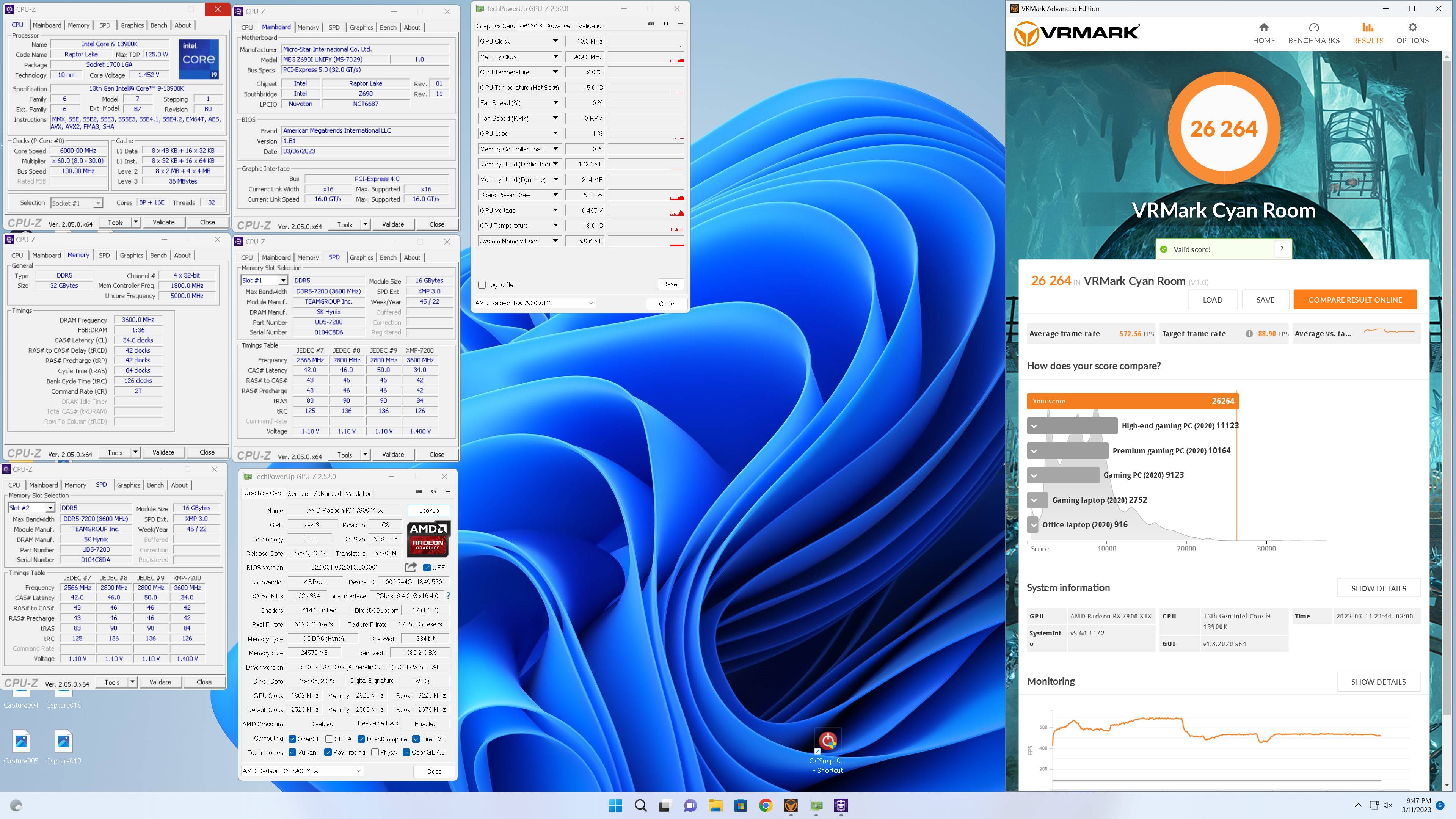The image size is (1456, 819).
Task: Click refresh icon in GPU-Z Graphics Card window
Action: pyautogui.click(x=433, y=491)
